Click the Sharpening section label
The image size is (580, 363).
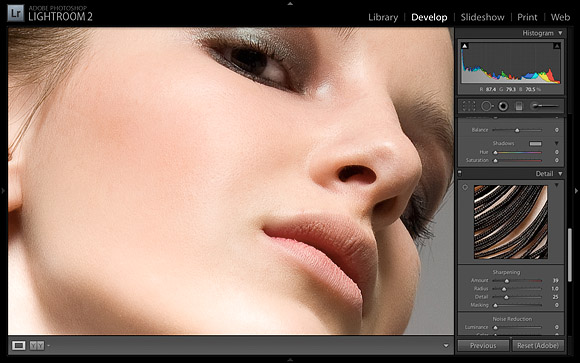coord(506,272)
